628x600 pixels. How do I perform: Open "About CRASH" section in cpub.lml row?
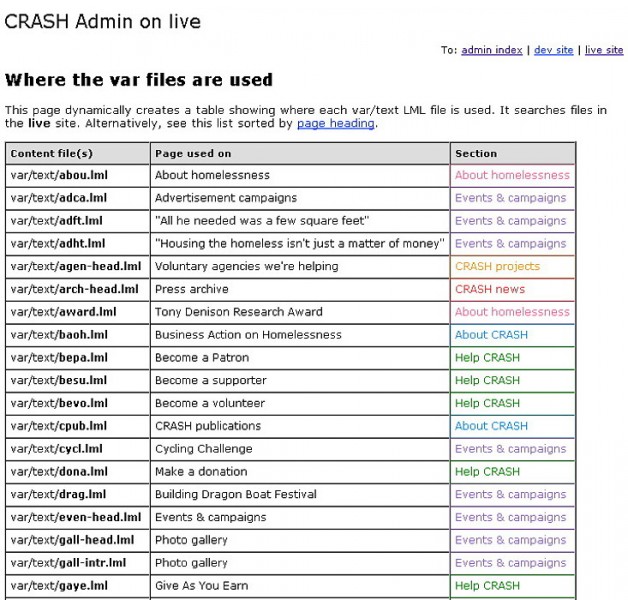490,426
